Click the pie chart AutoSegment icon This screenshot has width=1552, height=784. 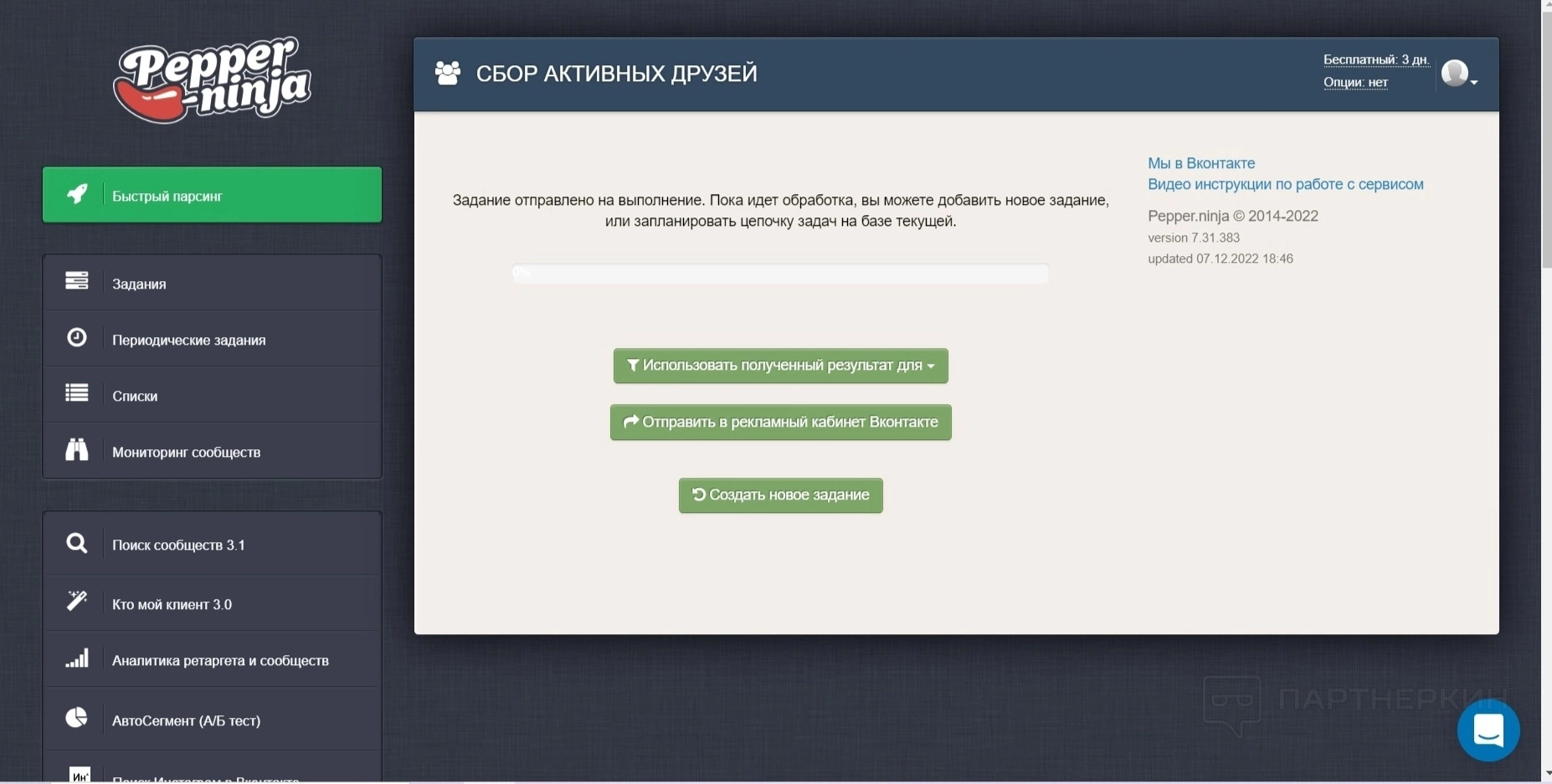click(x=77, y=718)
